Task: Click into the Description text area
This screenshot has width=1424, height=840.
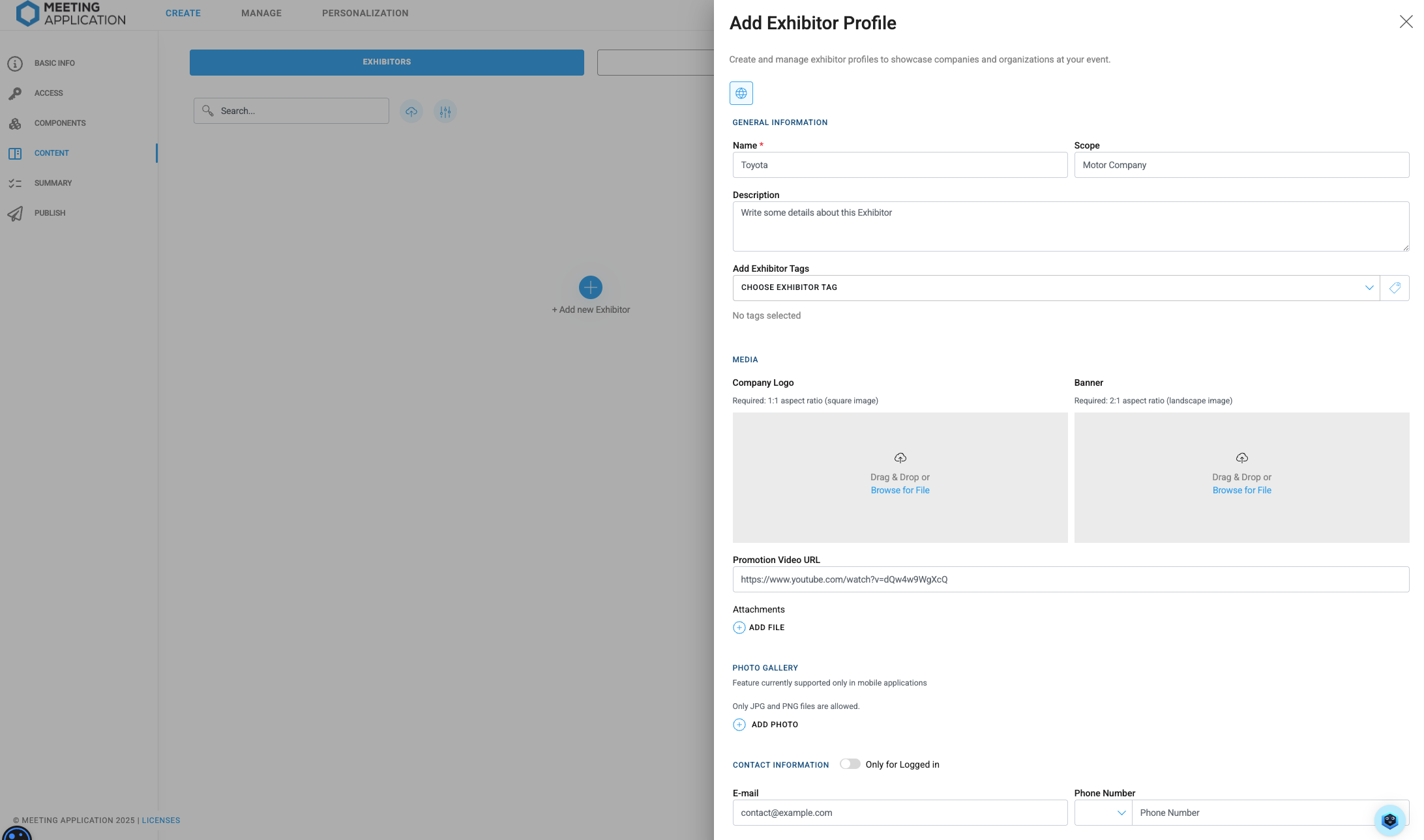Action: [1071, 226]
